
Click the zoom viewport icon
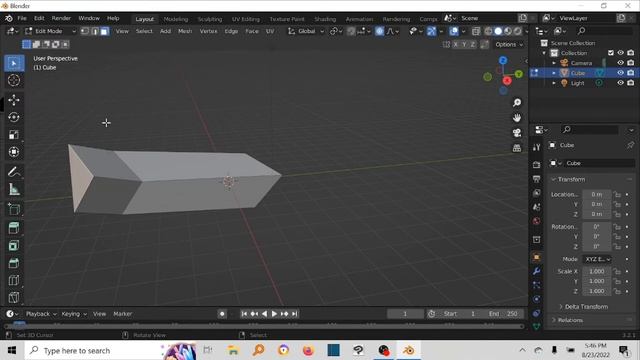[517, 102]
